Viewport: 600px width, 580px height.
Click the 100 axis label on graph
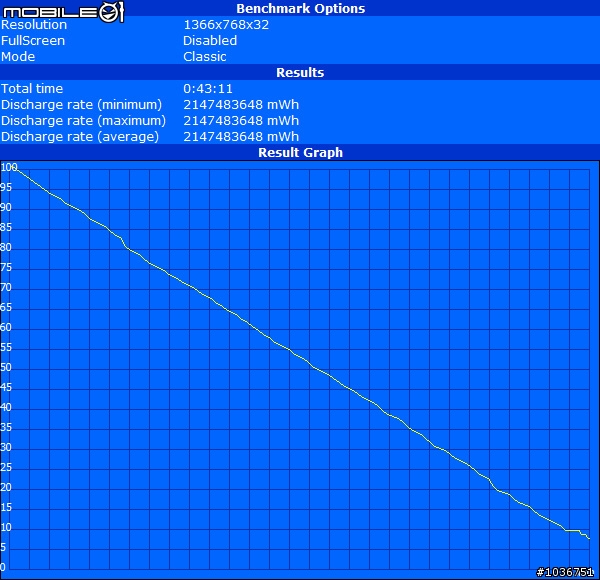pos(9,167)
